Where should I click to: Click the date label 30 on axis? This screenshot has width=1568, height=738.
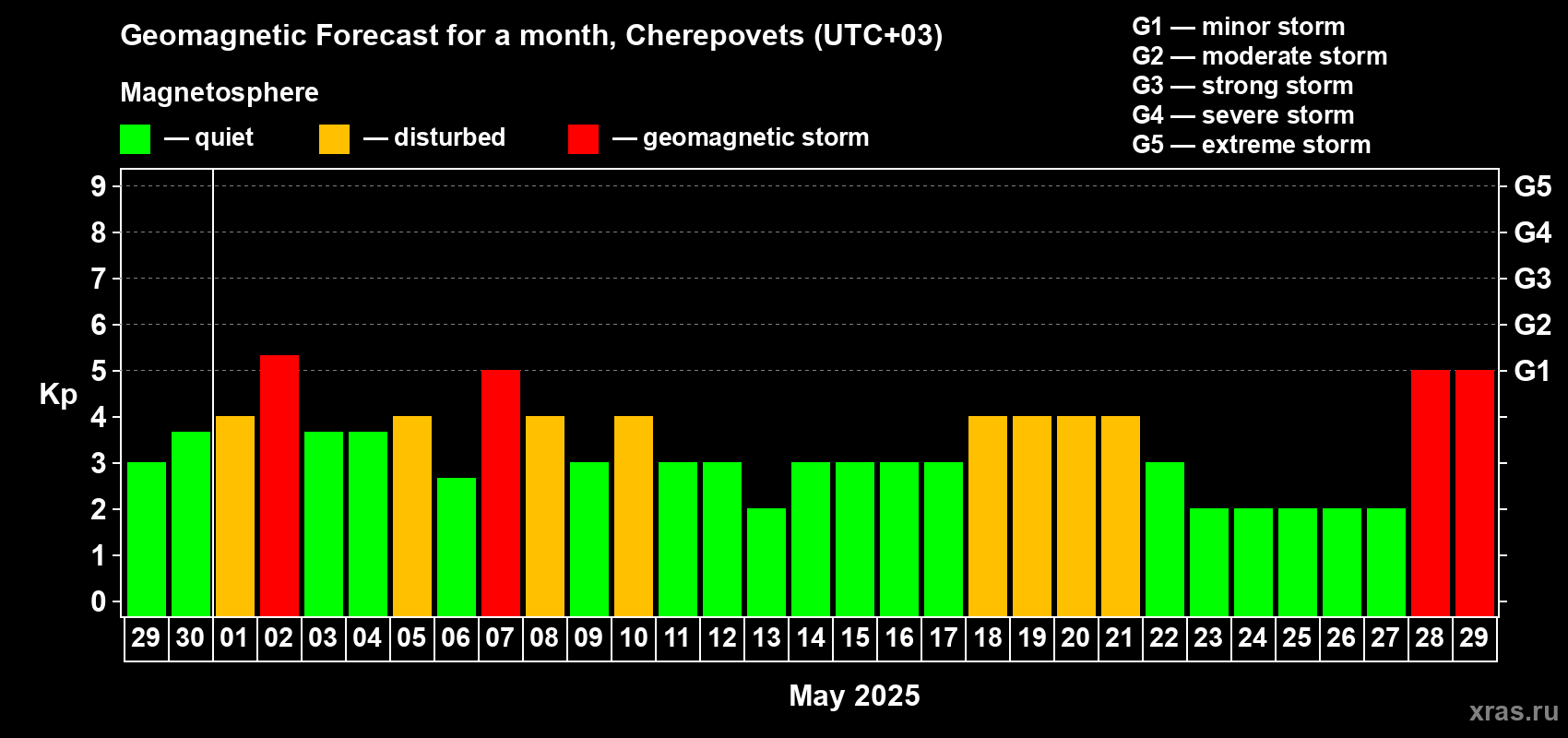tap(190, 637)
